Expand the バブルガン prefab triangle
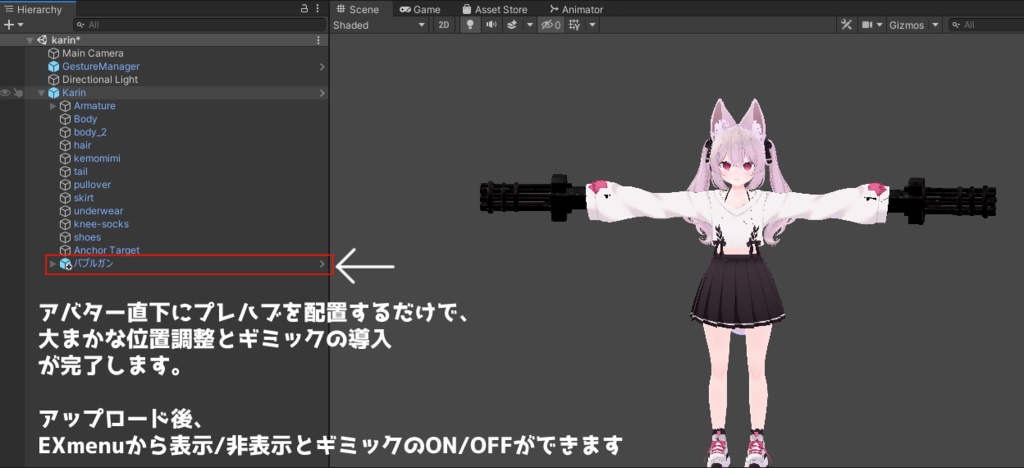 coord(53,264)
